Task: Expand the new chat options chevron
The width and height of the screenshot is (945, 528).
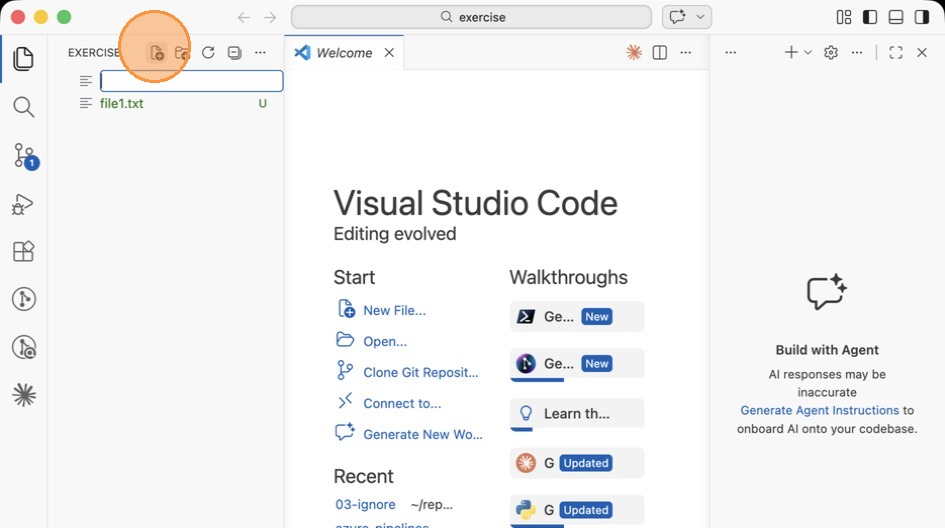Action: pyautogui.click(x=808, y=53)
